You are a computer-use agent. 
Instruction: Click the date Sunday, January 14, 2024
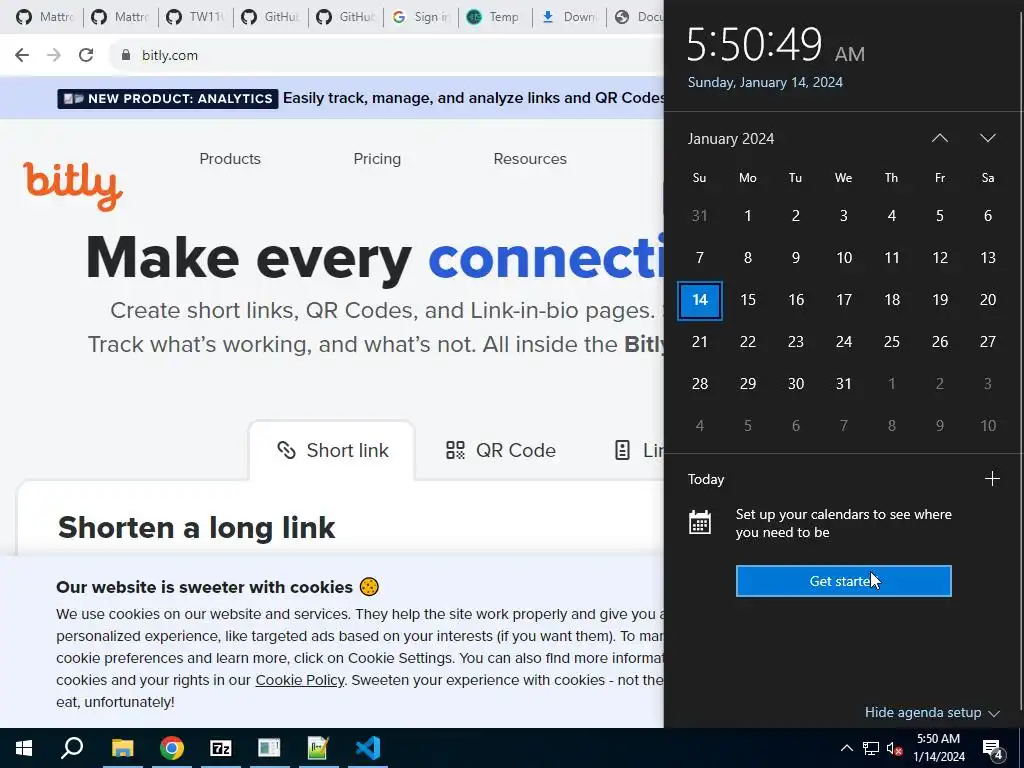pyautogui.click(x=765, y=82)
